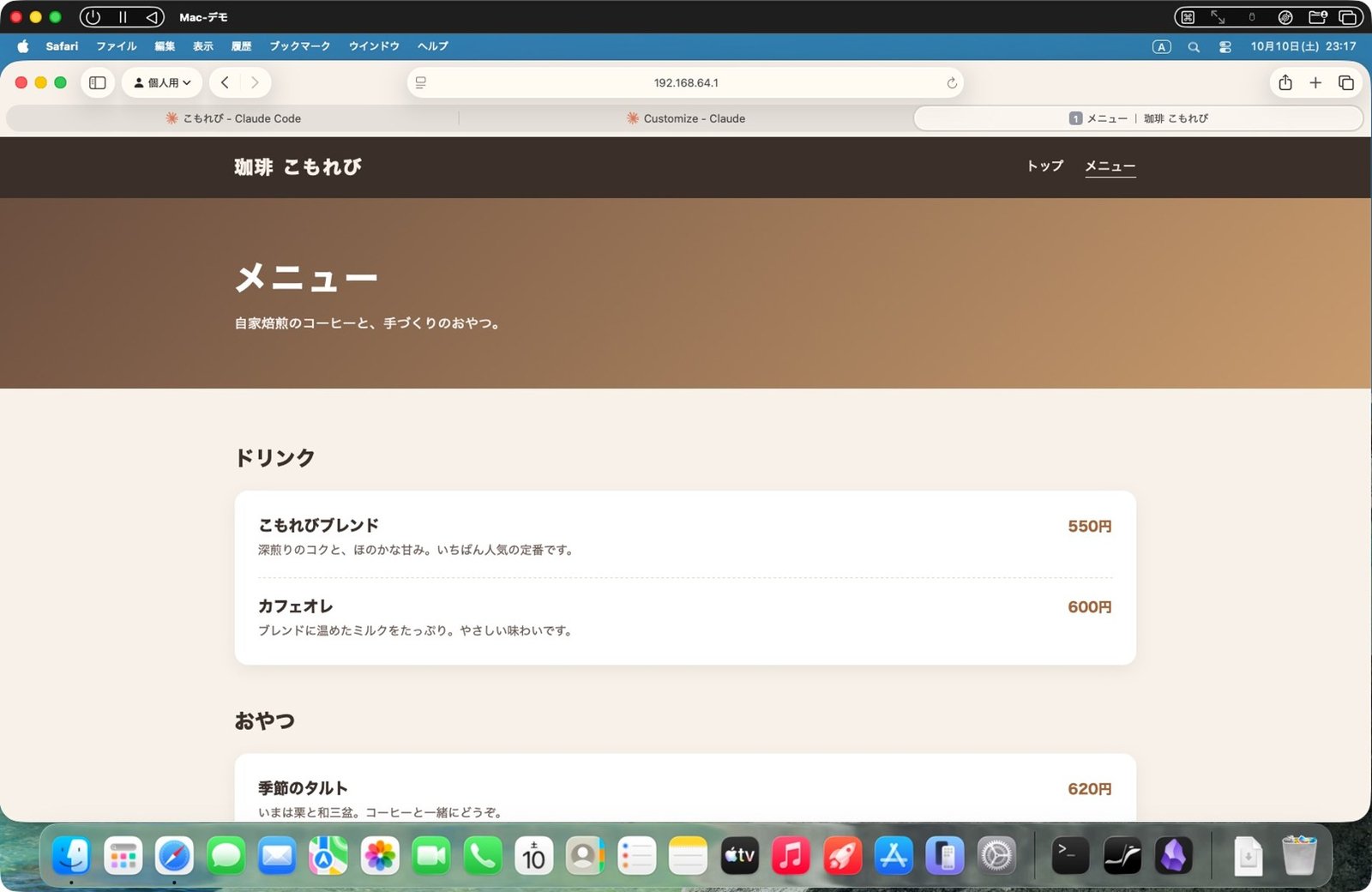Go back with the back arrow

[225, 82]
